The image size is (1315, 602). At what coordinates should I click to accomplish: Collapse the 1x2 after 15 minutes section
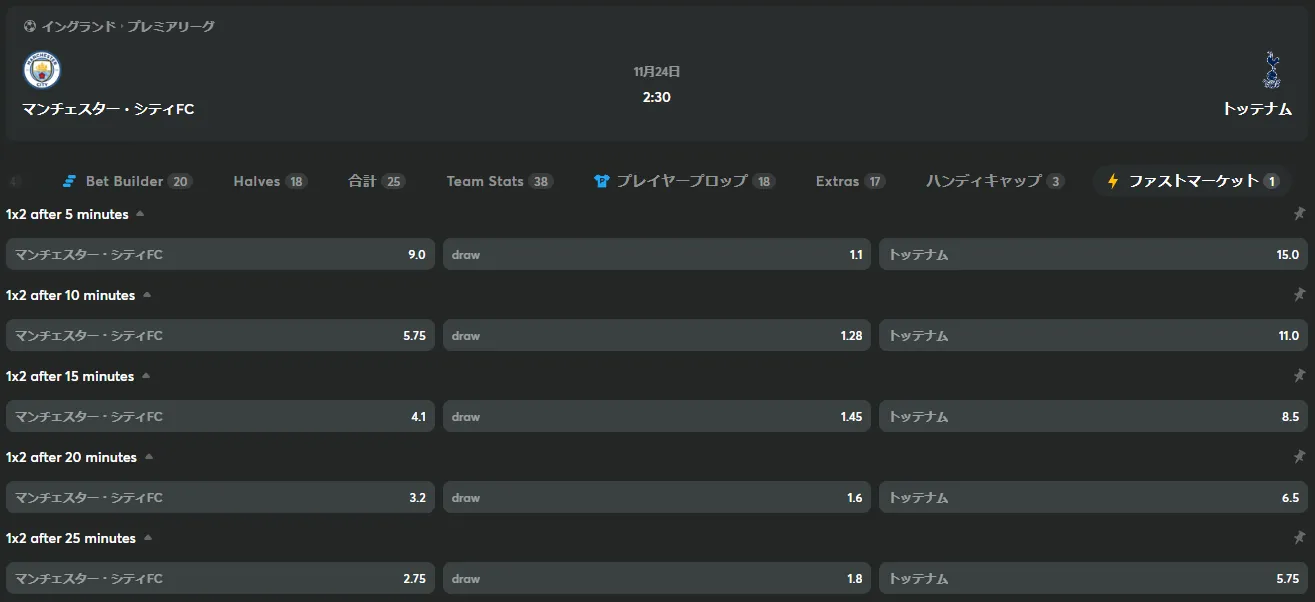(145, 376)
